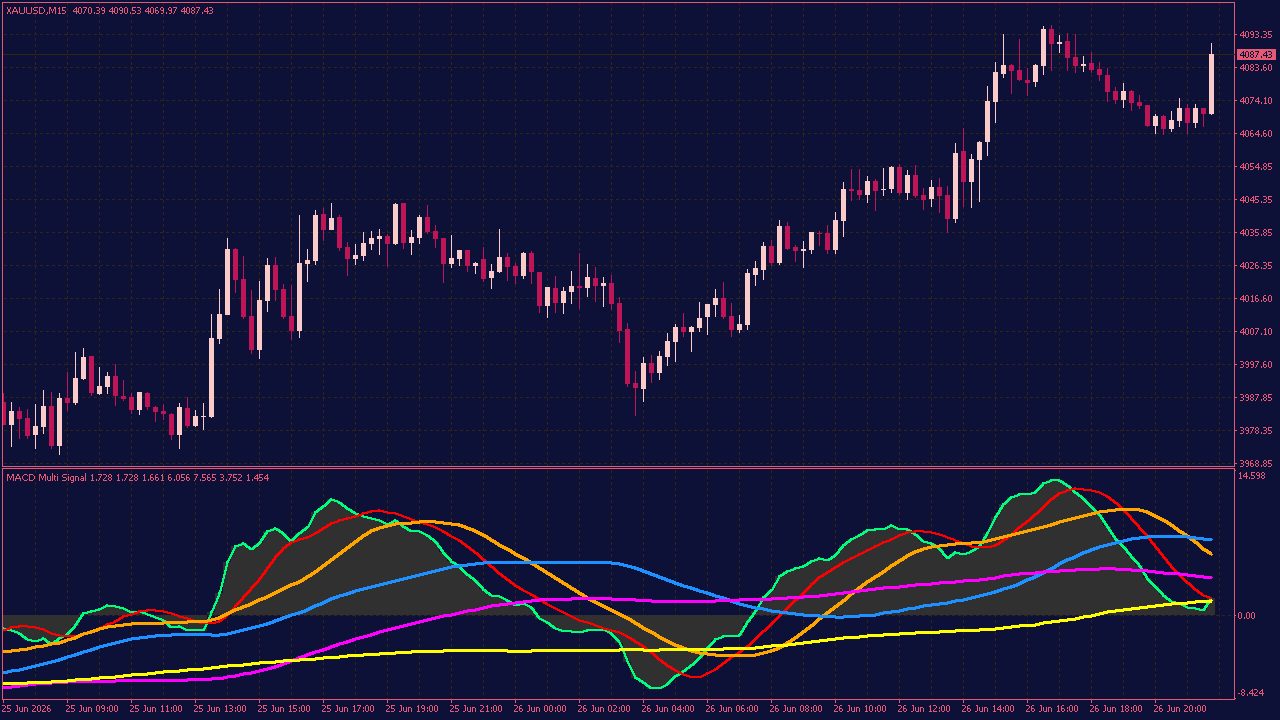Click the 25 Jun 15:00 time label
This screenshot has width=1280, height=720.
[x=283, y=708]
